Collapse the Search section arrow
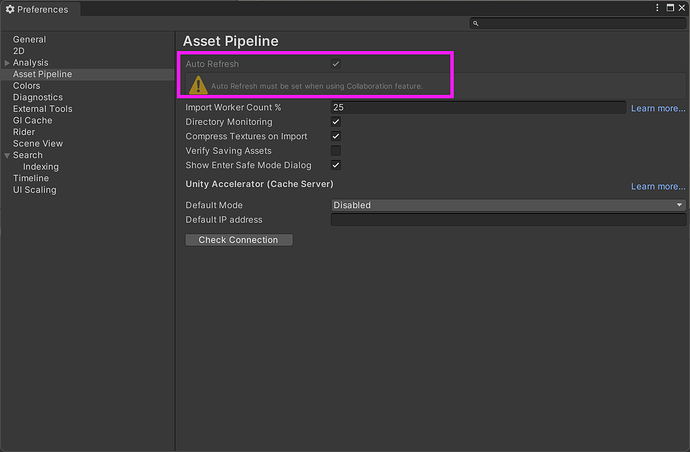This screenshot has height=452, width=690. [7, 155]
